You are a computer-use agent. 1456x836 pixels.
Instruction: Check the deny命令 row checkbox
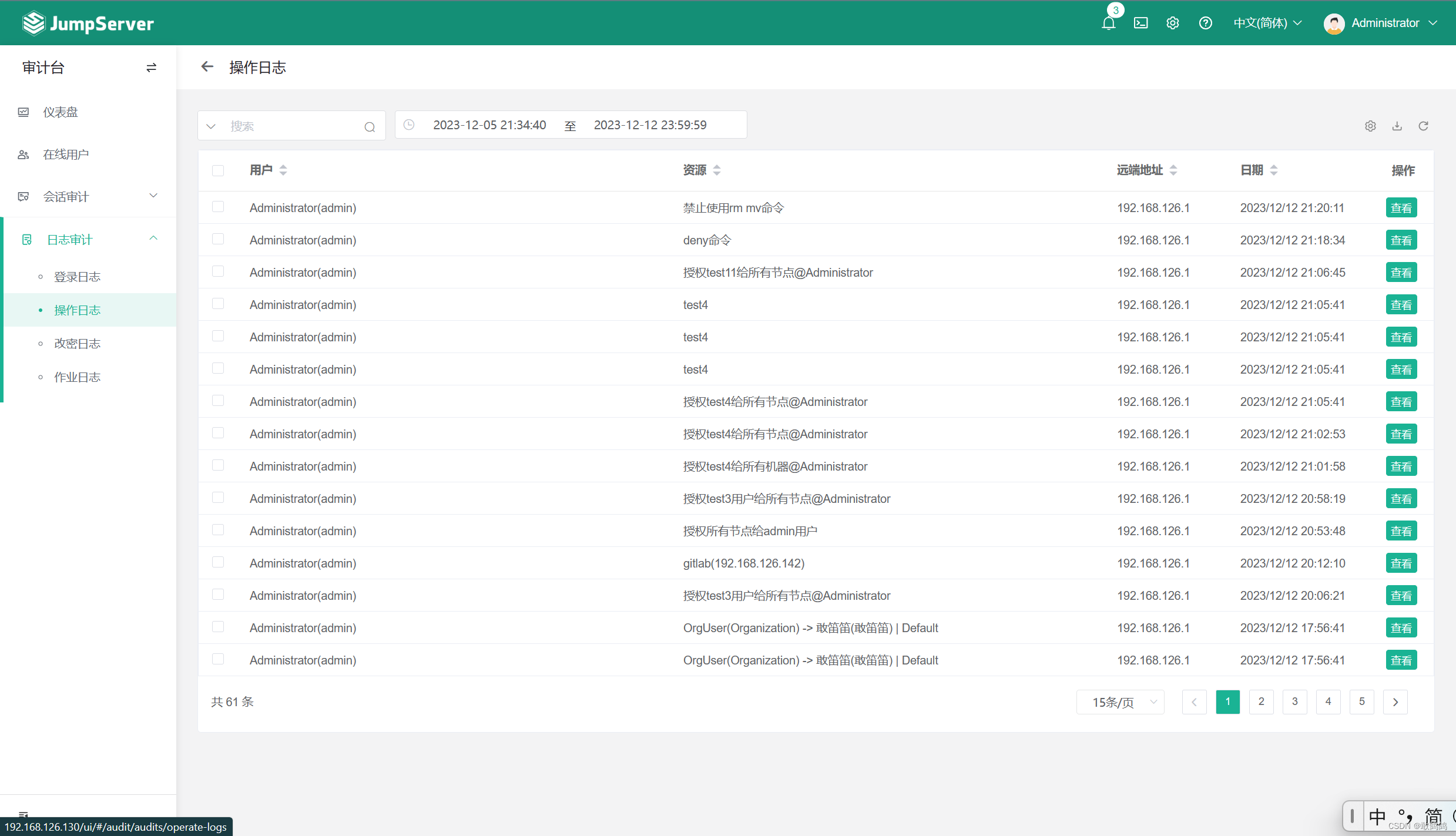218,239
